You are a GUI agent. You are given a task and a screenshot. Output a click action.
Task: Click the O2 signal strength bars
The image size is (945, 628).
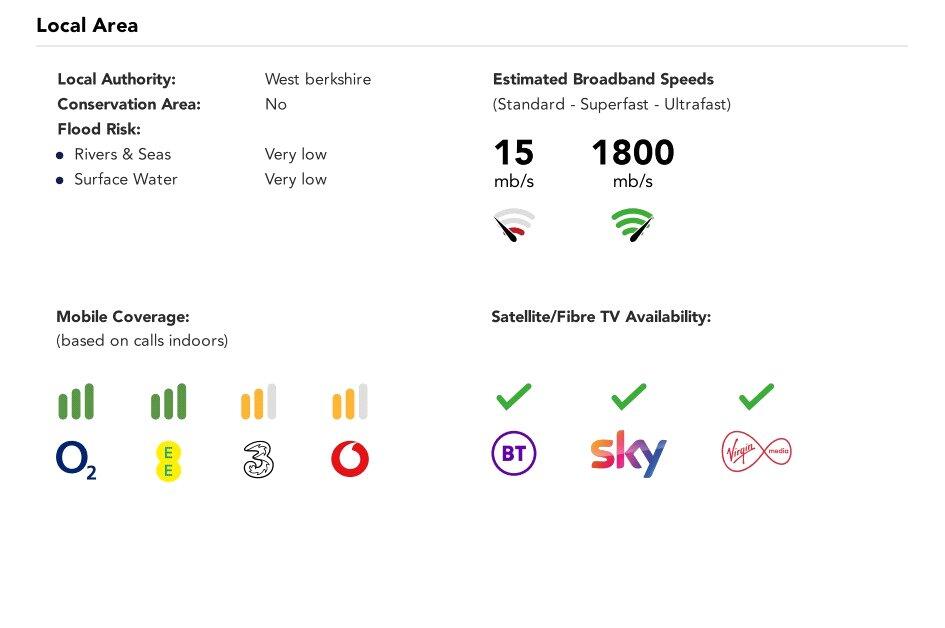(x=76, y=402)
